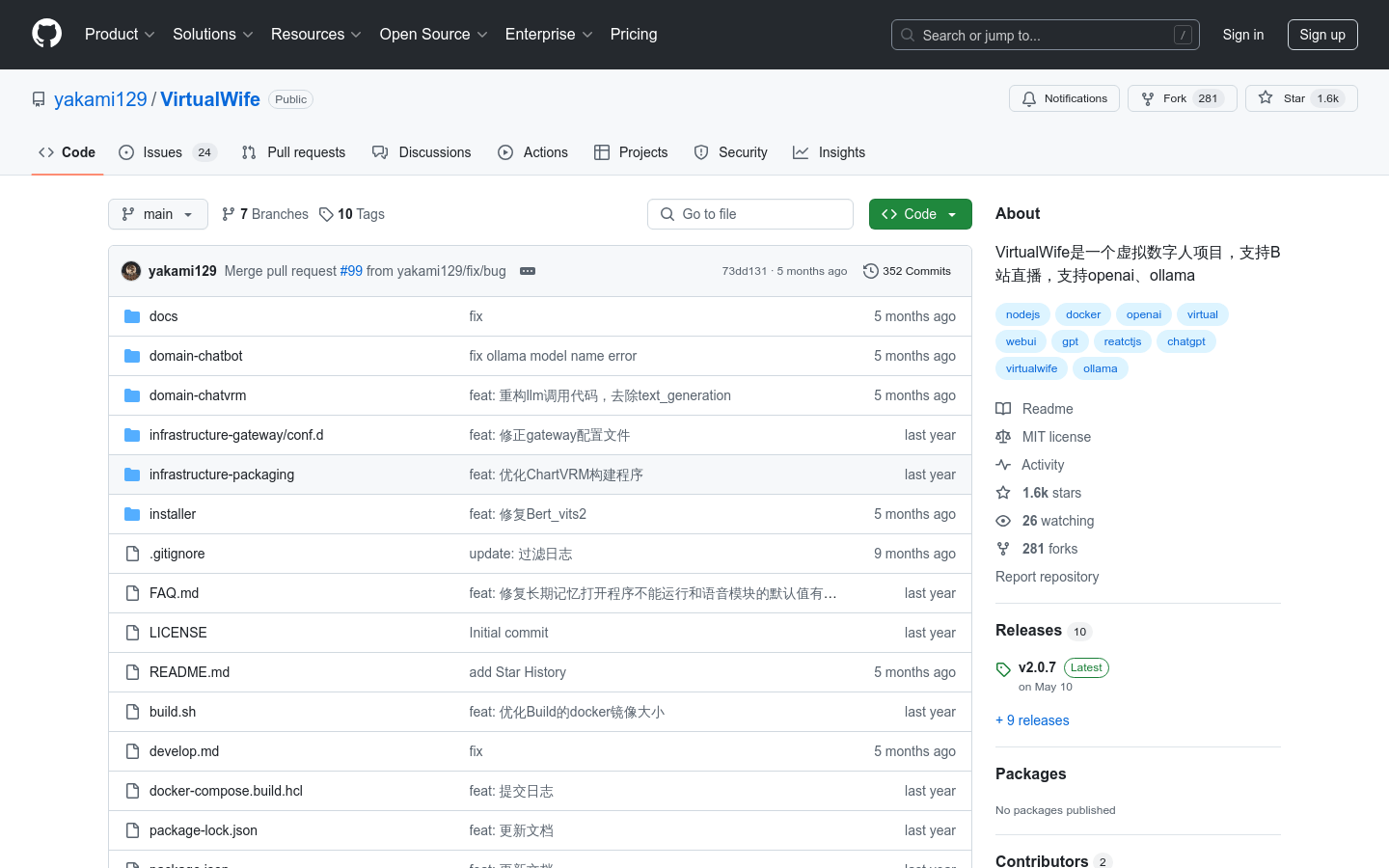Image resolution: width=1389 pixels, height=868 pixels.
Task: Click the README.md file icon
Action: coord(132,672)
